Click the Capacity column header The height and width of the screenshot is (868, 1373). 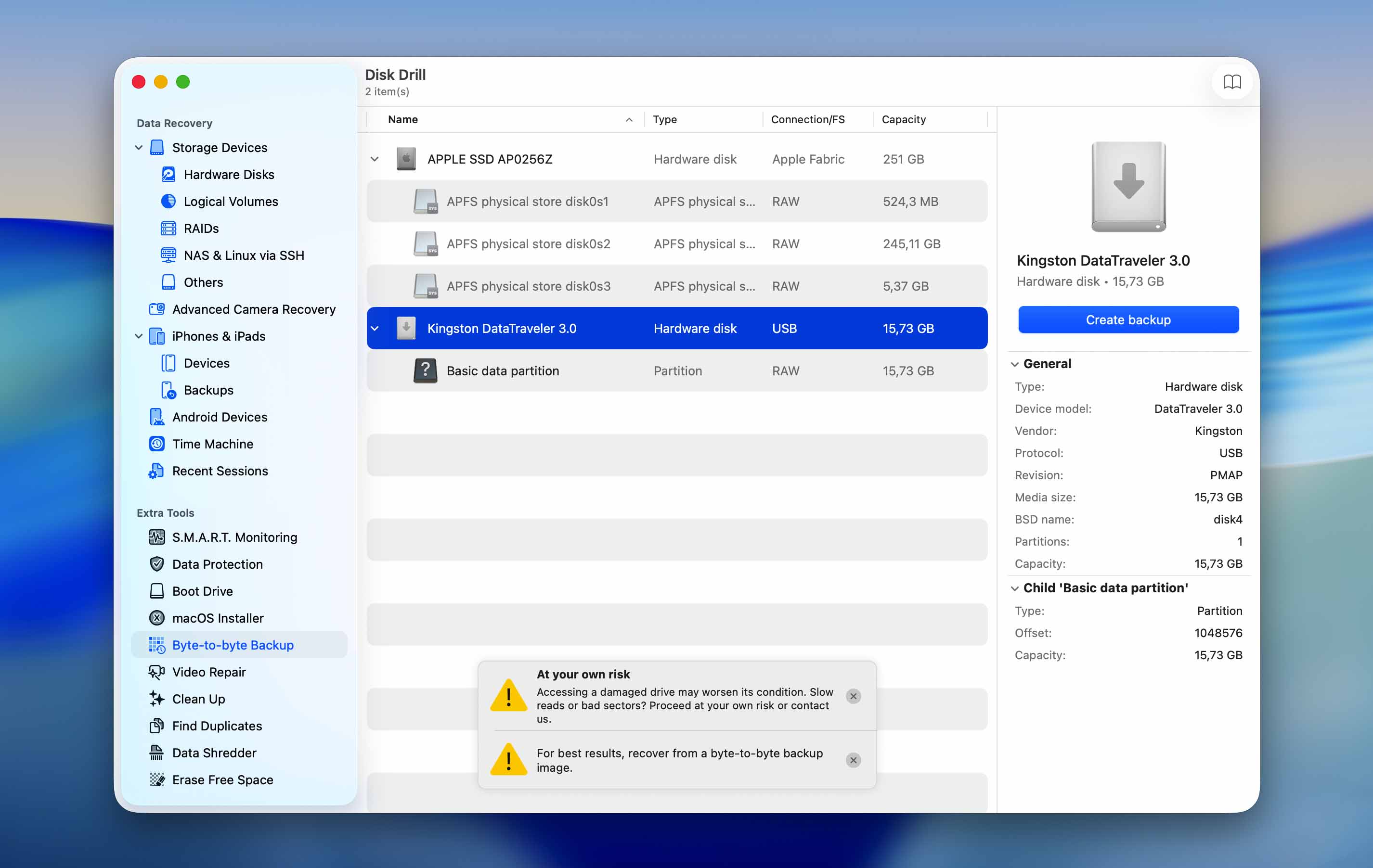point(930,119)
